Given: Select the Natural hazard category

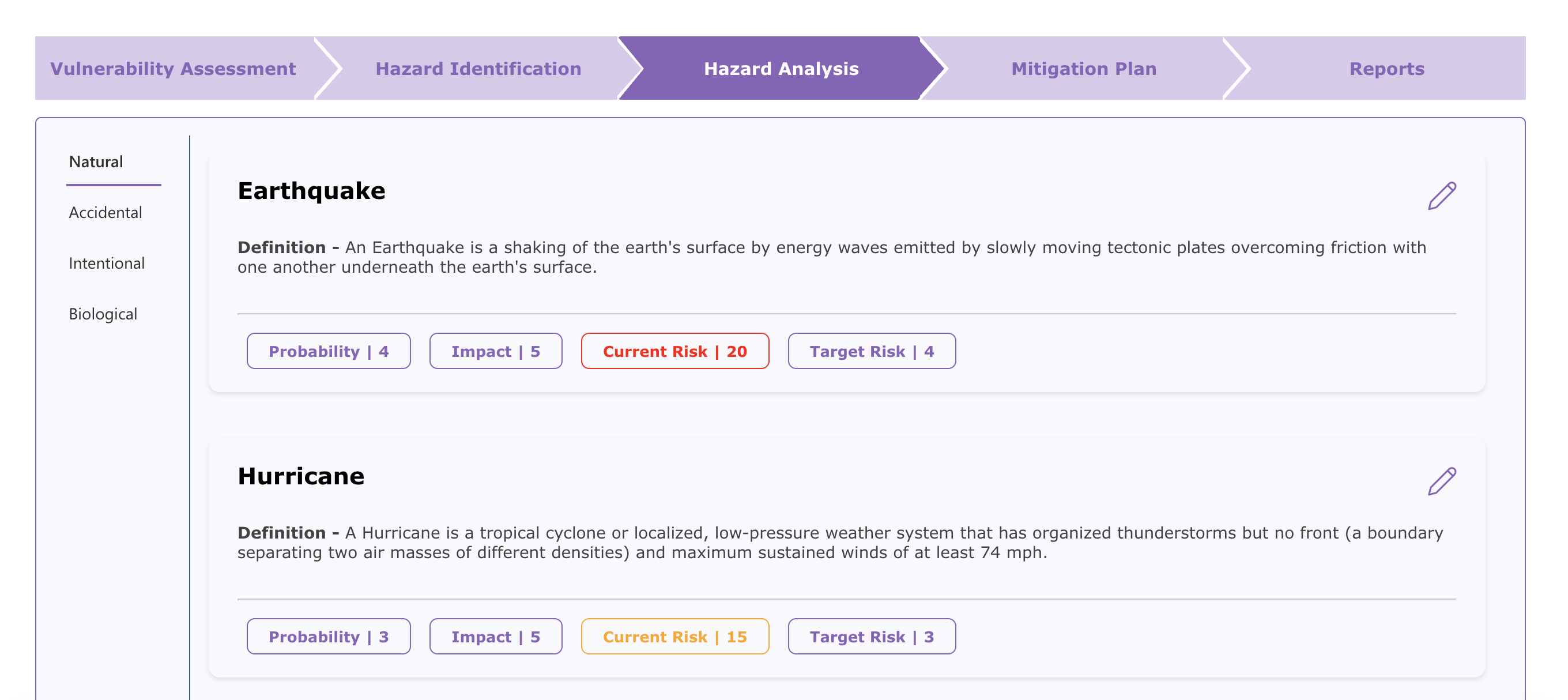Looking at the screenshot, I should point(96,162).
